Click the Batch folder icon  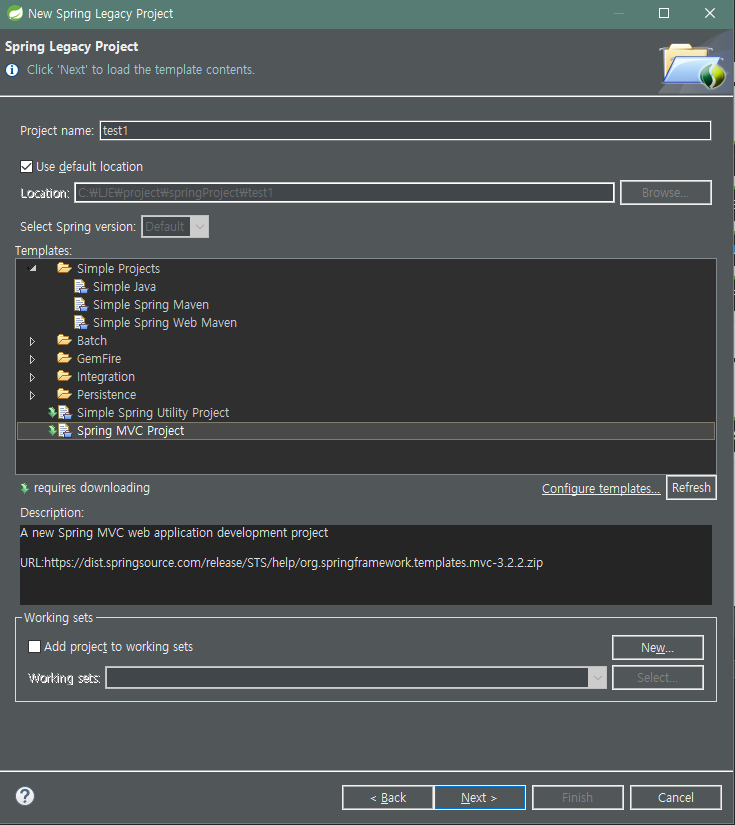[x=64, y=340]
